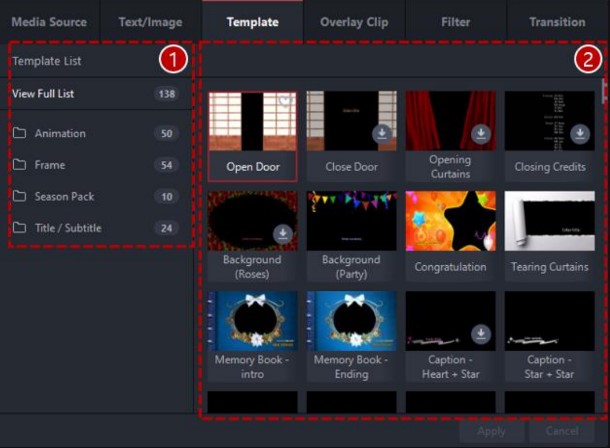This screenshot has height=448, width=610.
Task: Click the Cancel button
Action: tap(562, 431)
